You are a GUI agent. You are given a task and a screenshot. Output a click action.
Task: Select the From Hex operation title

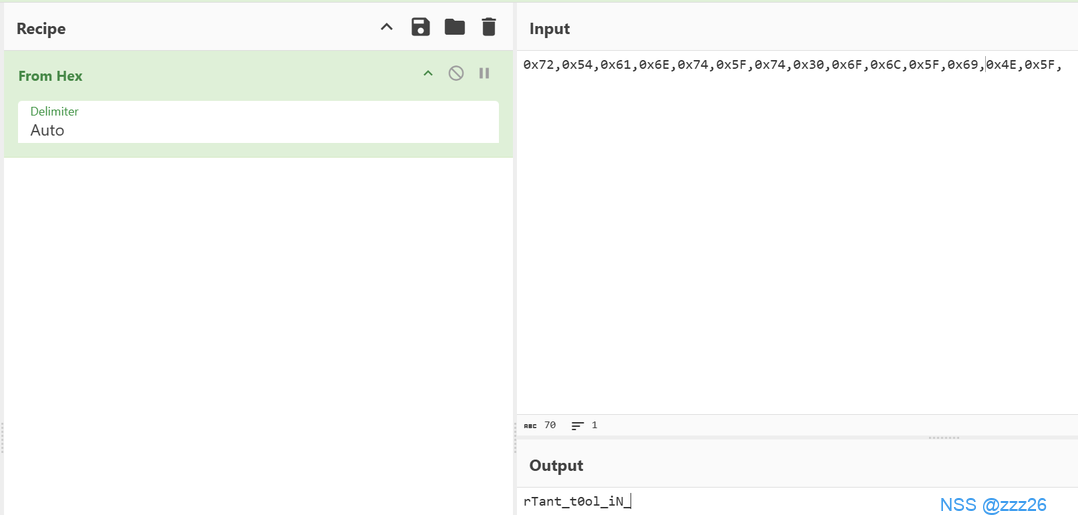coord(50,76)
